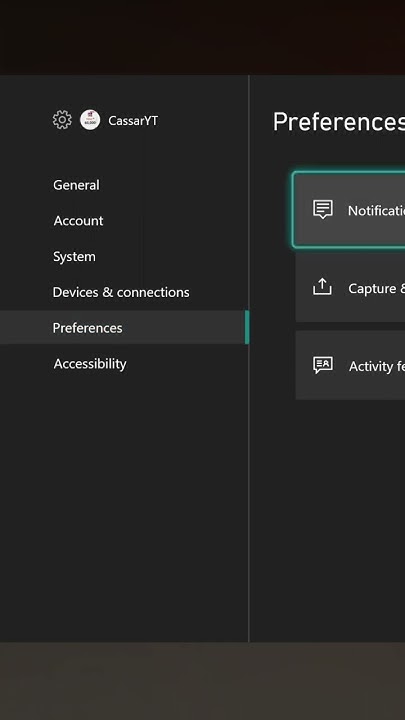Open the General settings category

(x=76, y=185)
